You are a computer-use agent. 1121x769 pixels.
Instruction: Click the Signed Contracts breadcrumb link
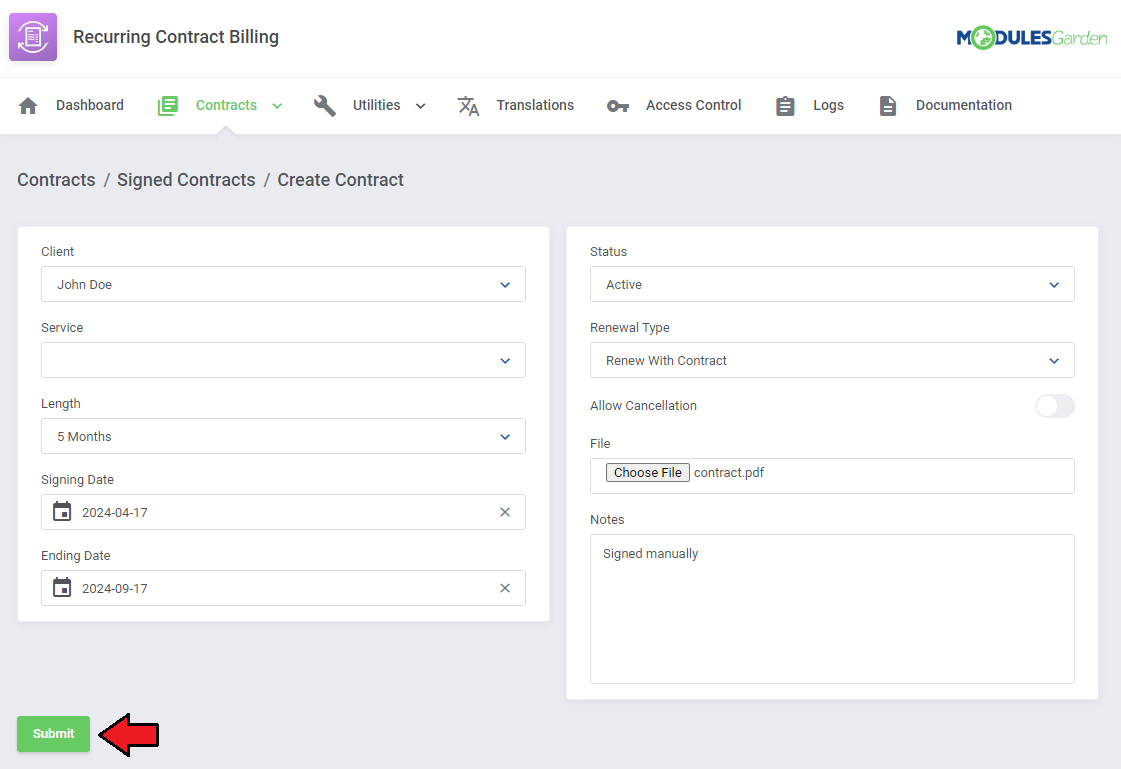186,179
